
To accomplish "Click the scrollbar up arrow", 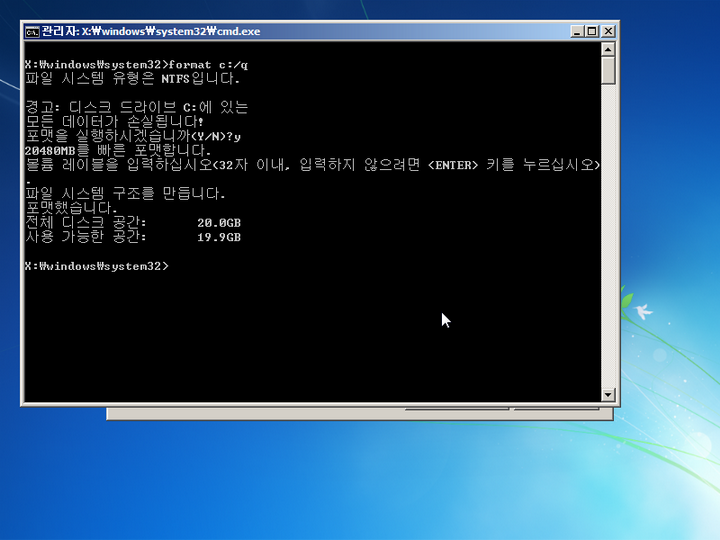I will 608,49.
